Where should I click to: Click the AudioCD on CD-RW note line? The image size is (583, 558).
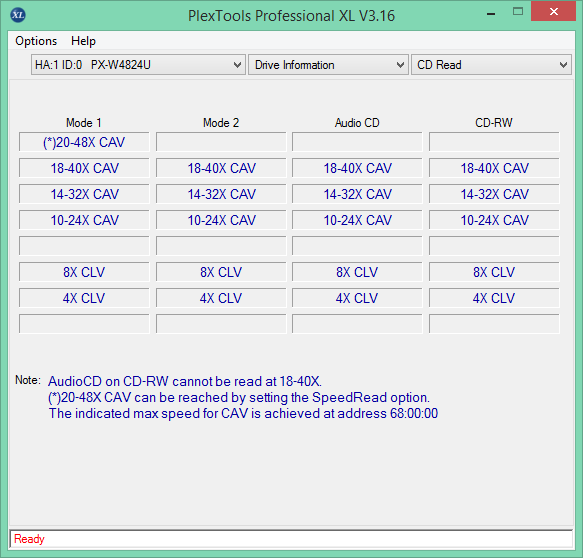coord(185,381)
